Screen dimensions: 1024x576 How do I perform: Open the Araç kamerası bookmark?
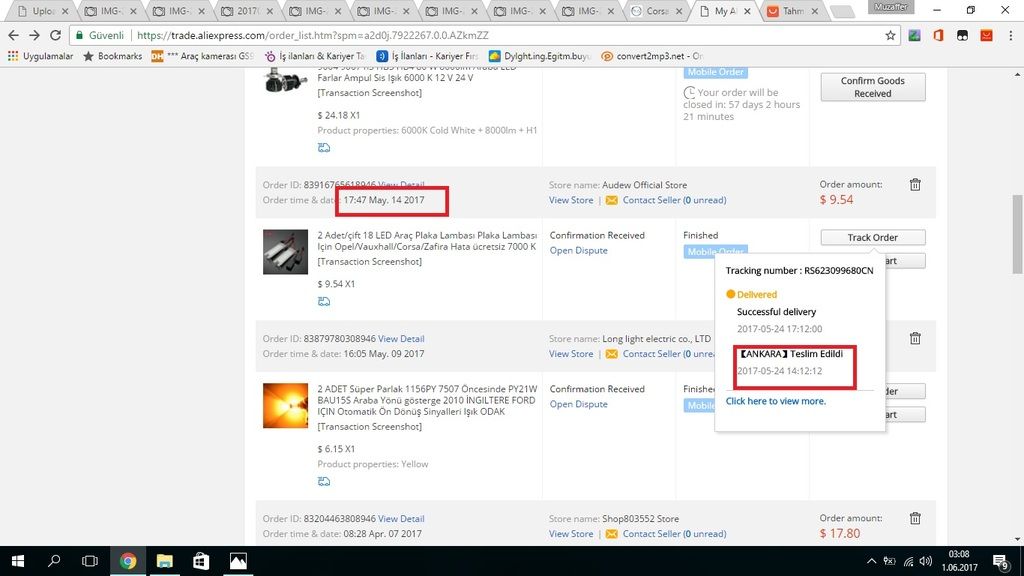[202, 56]
